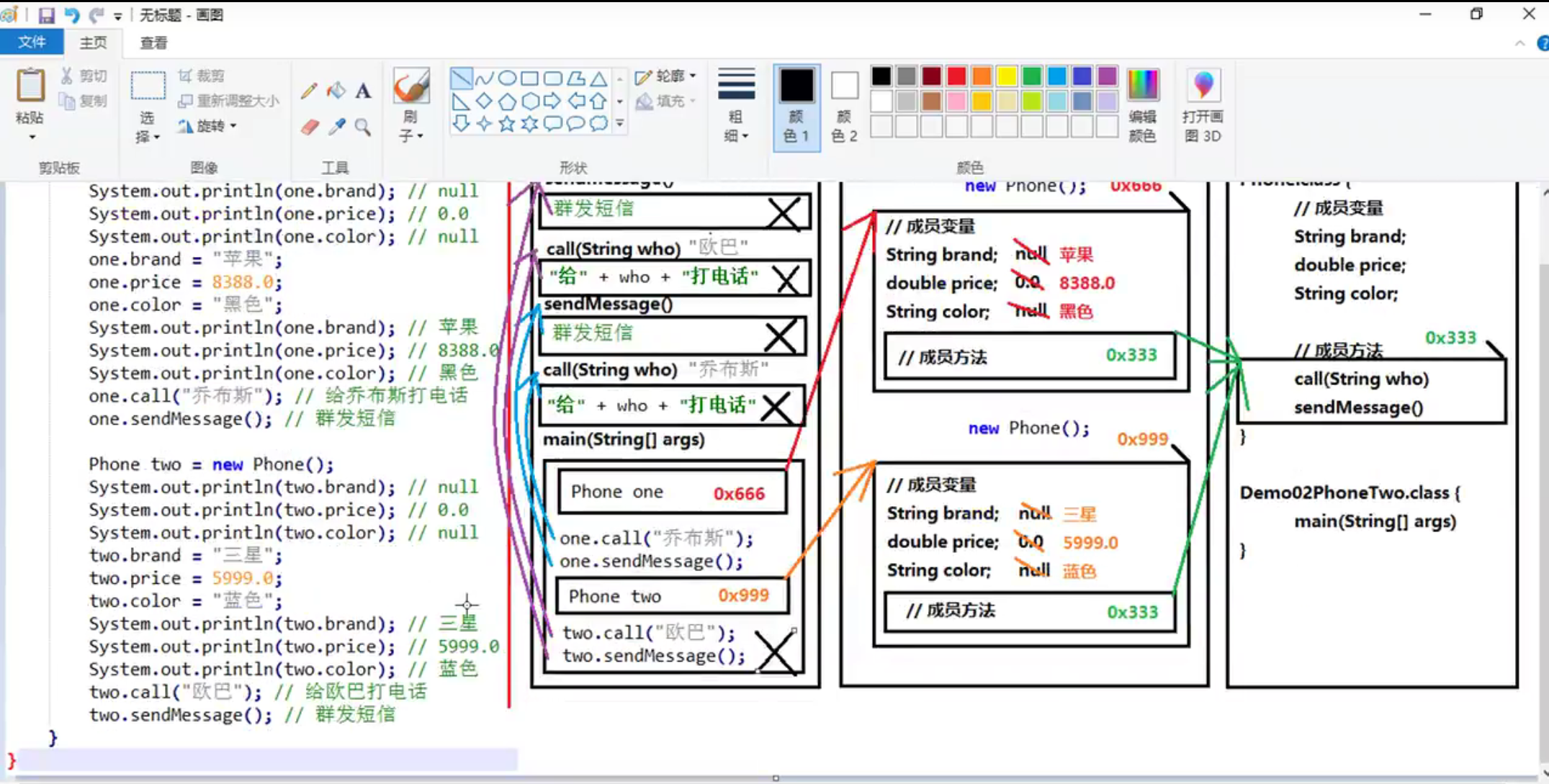The image size is (1549, 784).
Task: Switch to the Home ribbon tab
Action: [x=93, y=43]
